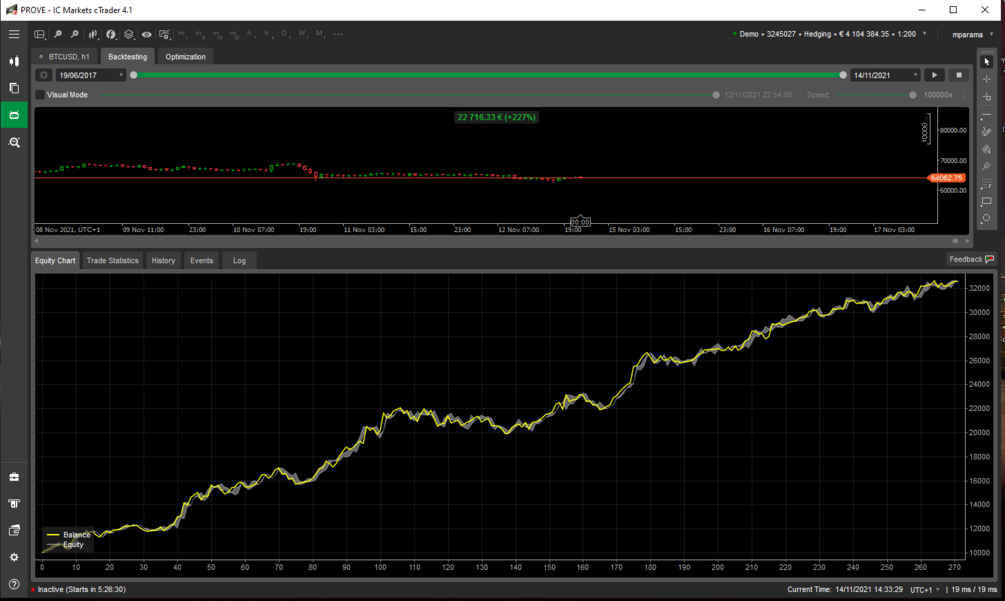Screen dimensions: 1005x601
Task: Toggle the eye visibility options icon
Action: click(147, 34)
